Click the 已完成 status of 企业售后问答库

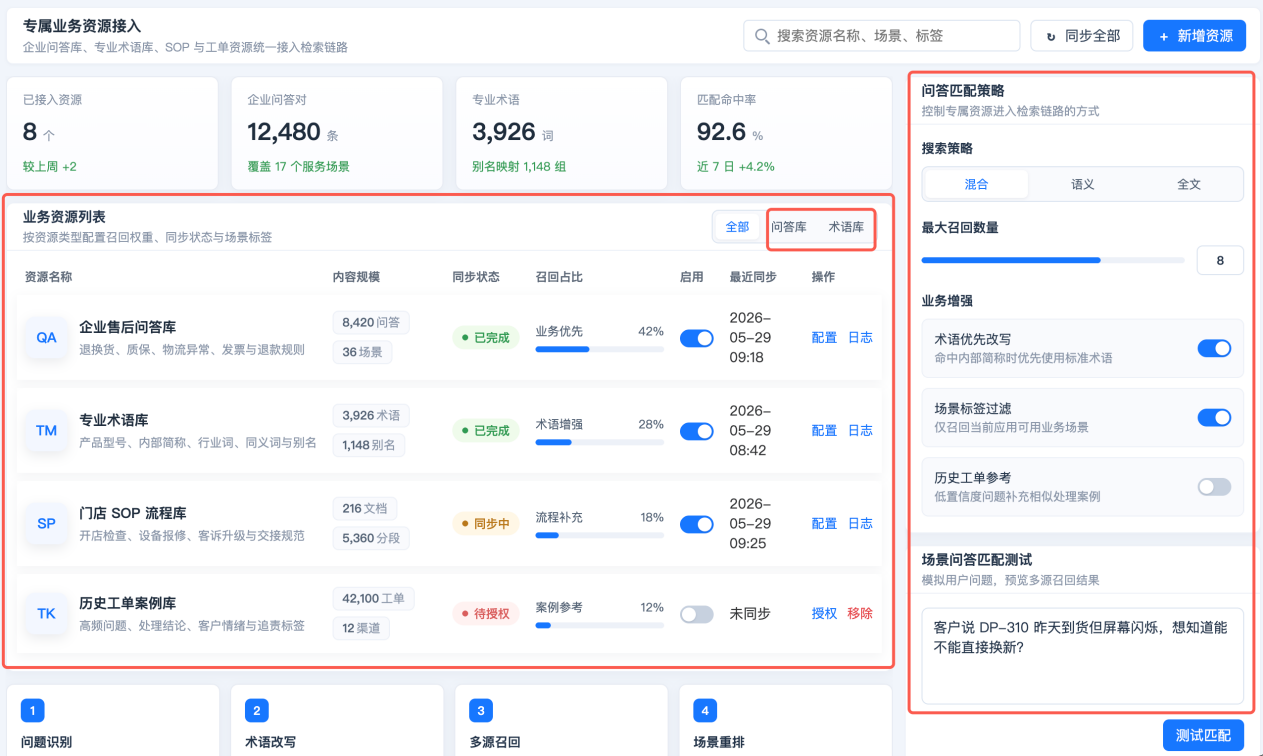coord(485,338)
